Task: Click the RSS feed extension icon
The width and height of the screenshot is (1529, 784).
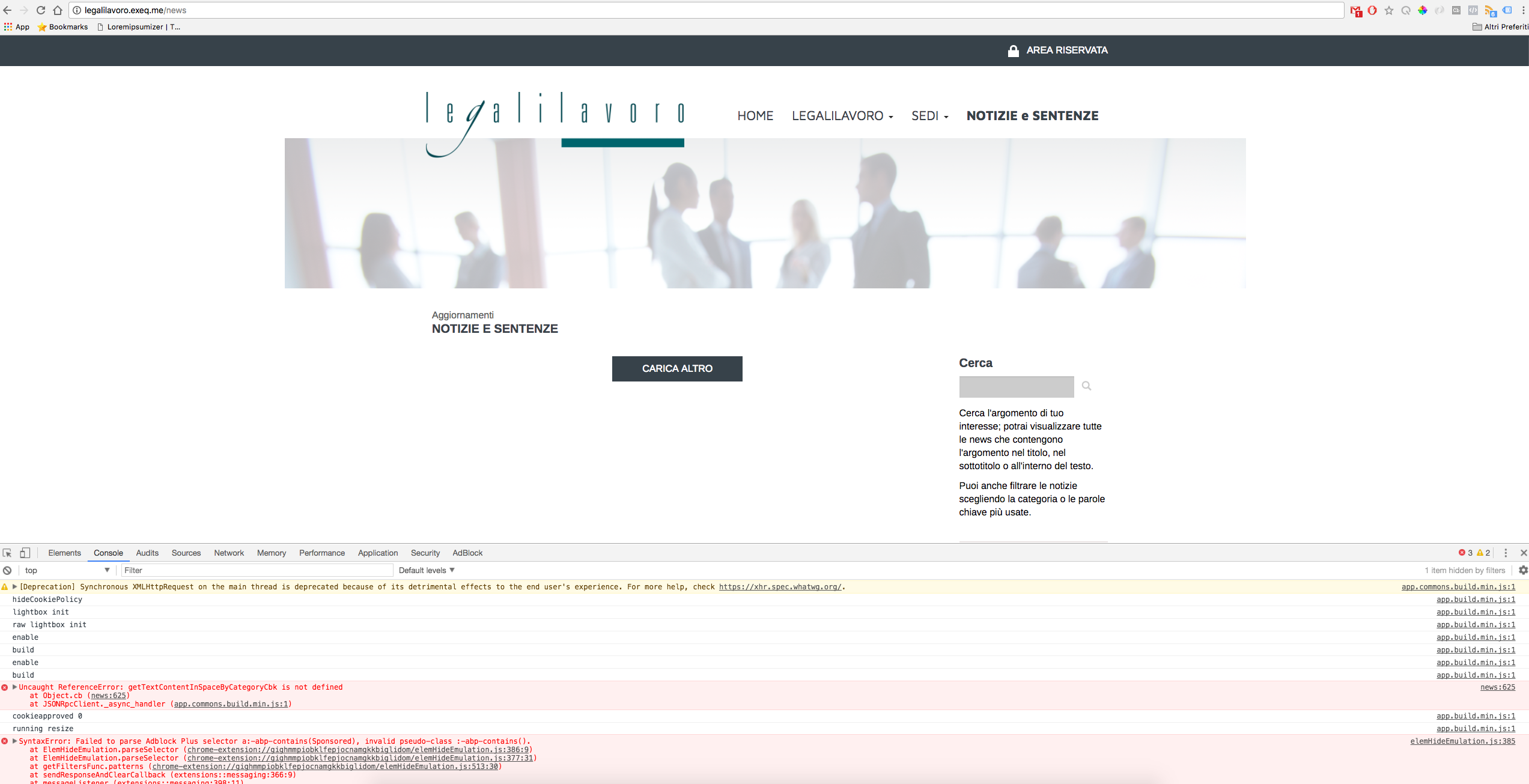Action: [x=1490, y=10]
